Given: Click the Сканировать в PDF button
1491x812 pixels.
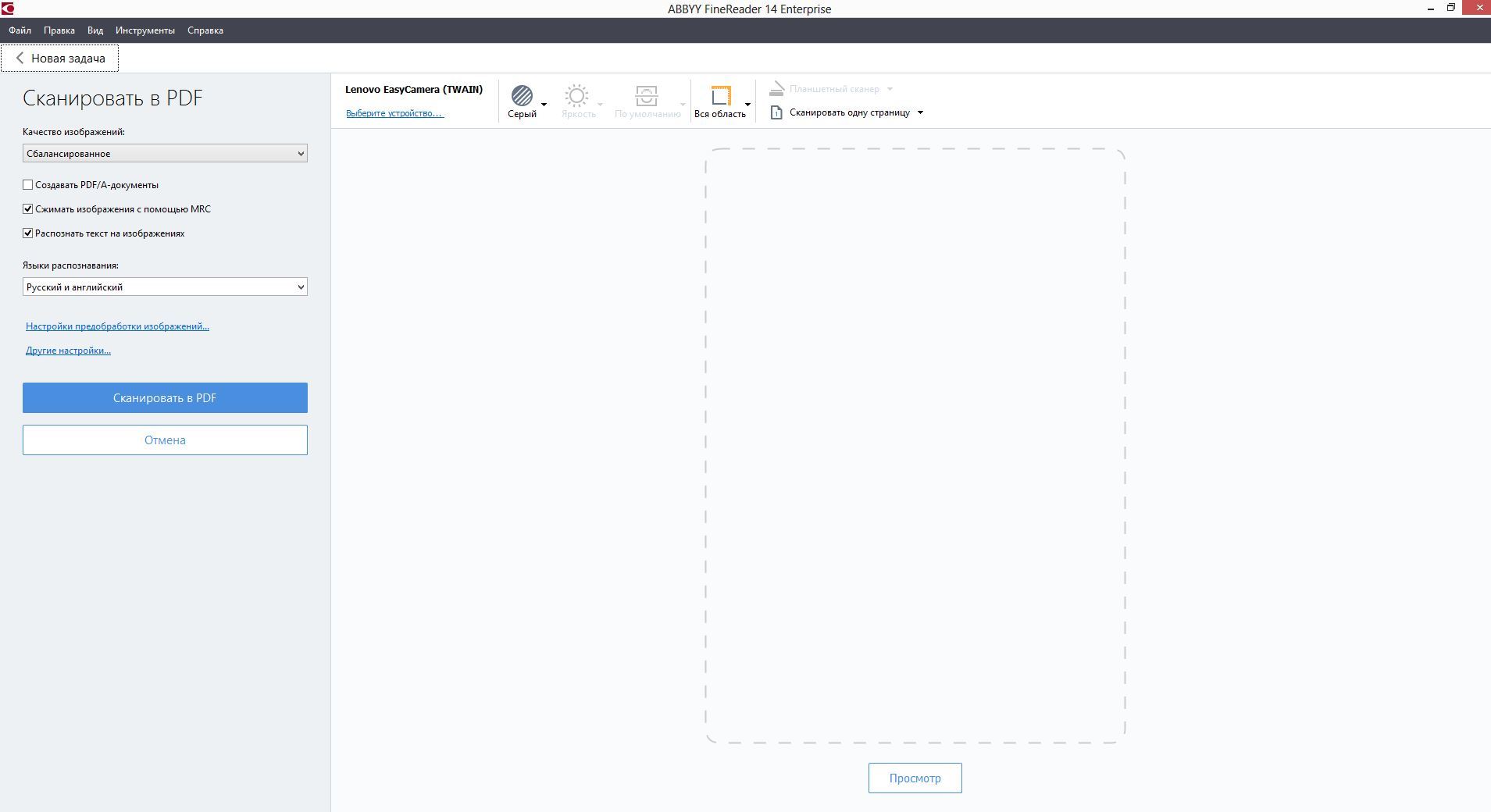Looking at the screenshot, I should (165, 398).
